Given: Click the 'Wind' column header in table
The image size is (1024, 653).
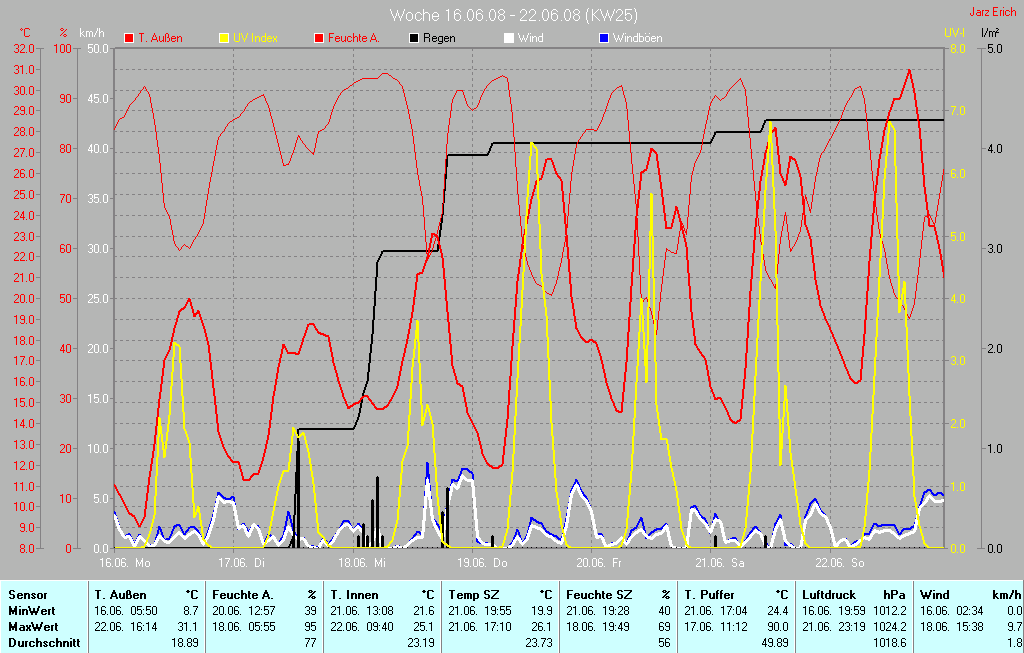Looking at the screenshot, I should click(x=935, y=595).
